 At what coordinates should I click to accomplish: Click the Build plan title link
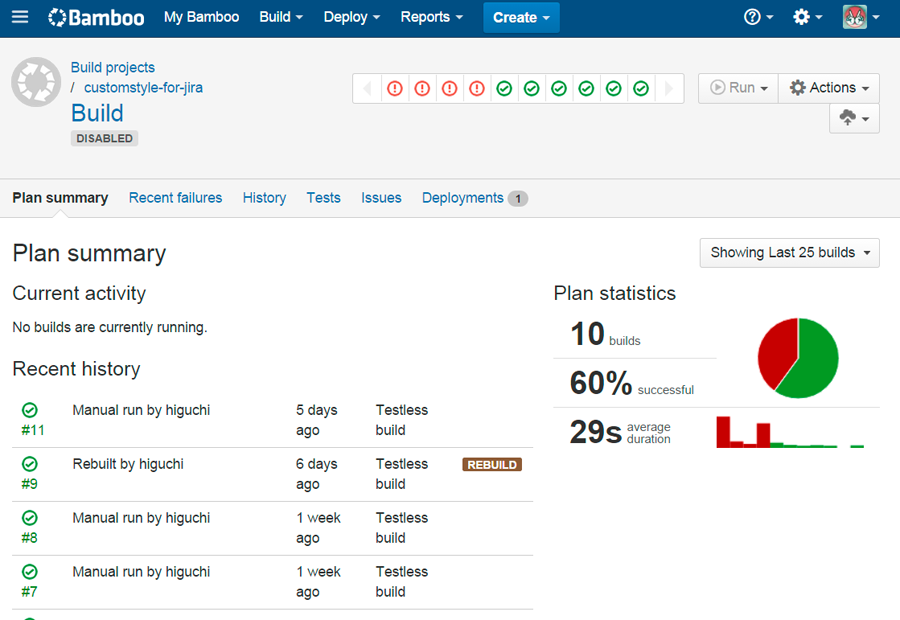(97, 113)
